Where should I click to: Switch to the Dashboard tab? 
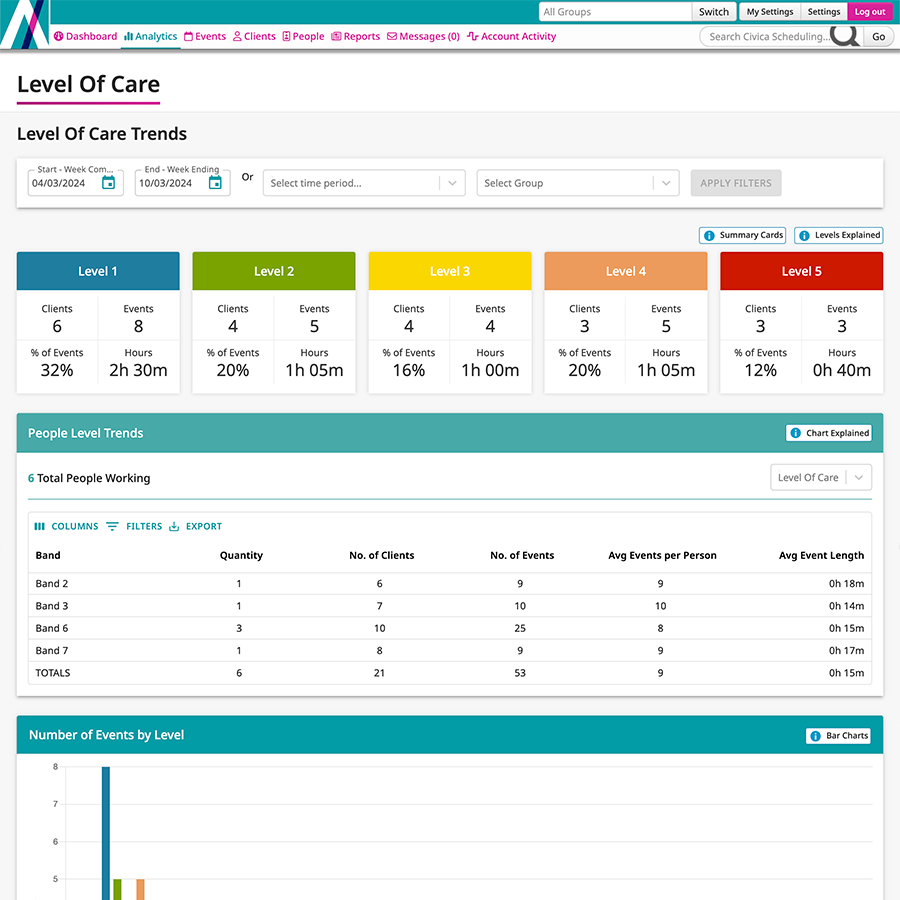[85, 36]
